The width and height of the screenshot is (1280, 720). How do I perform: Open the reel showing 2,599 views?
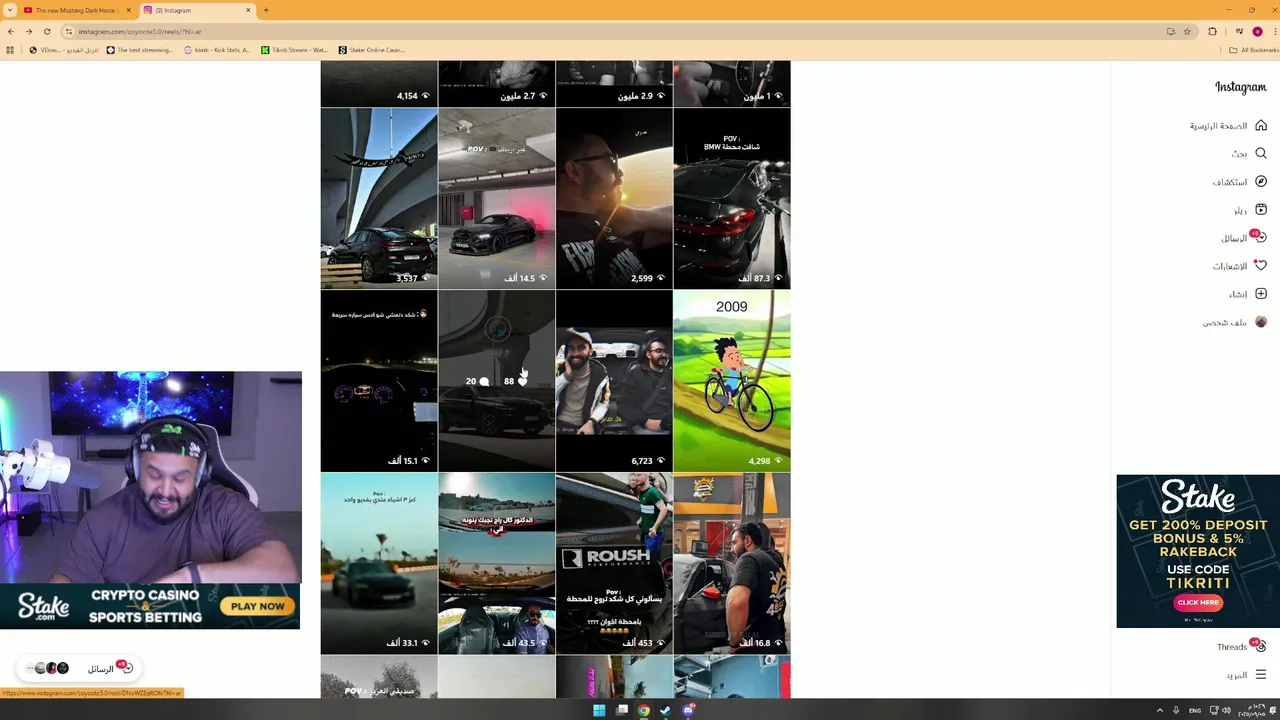pos(614,198)
